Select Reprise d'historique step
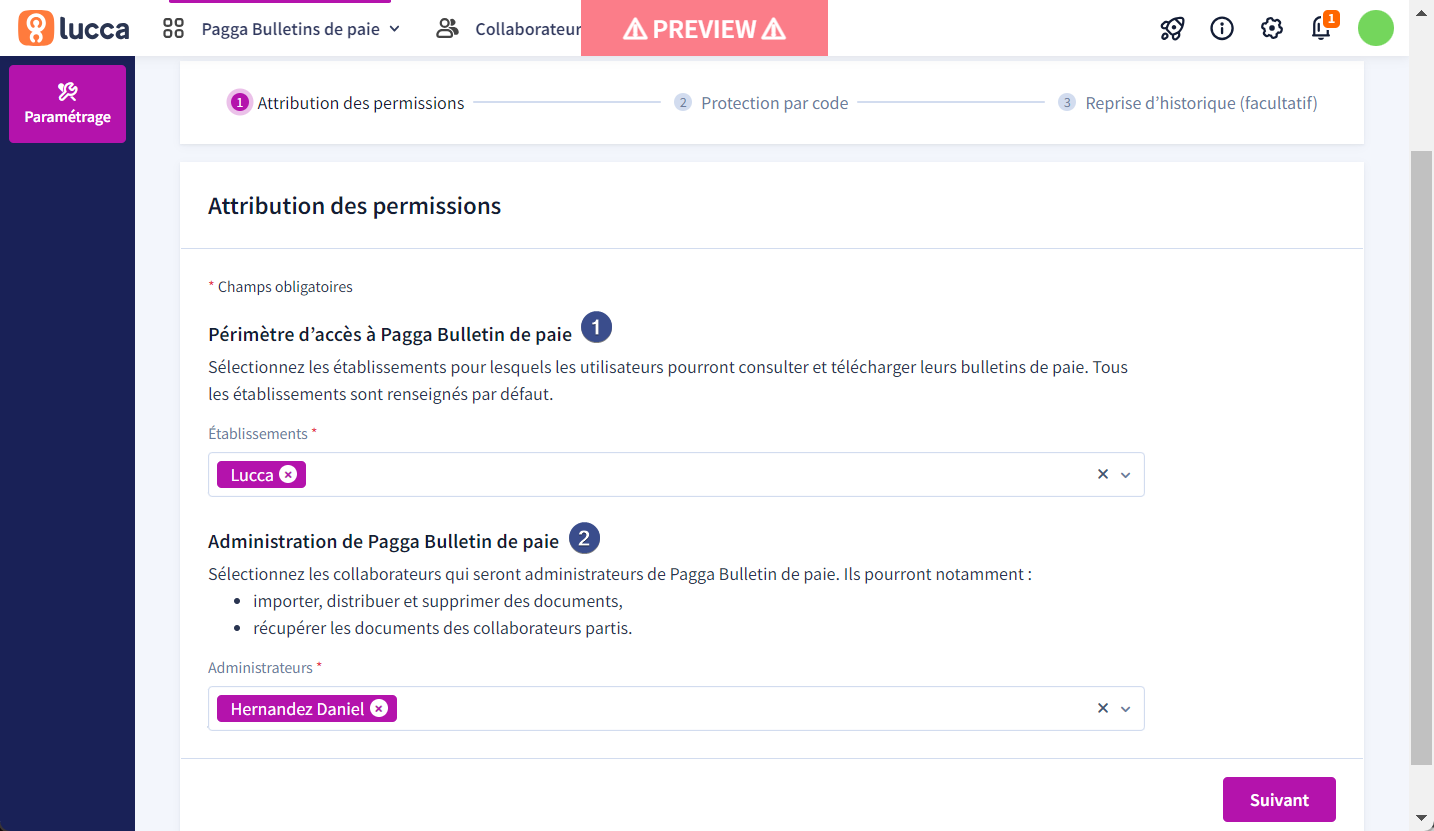This screenshot has width=1434, height=831. click(x=1188, y=103)
